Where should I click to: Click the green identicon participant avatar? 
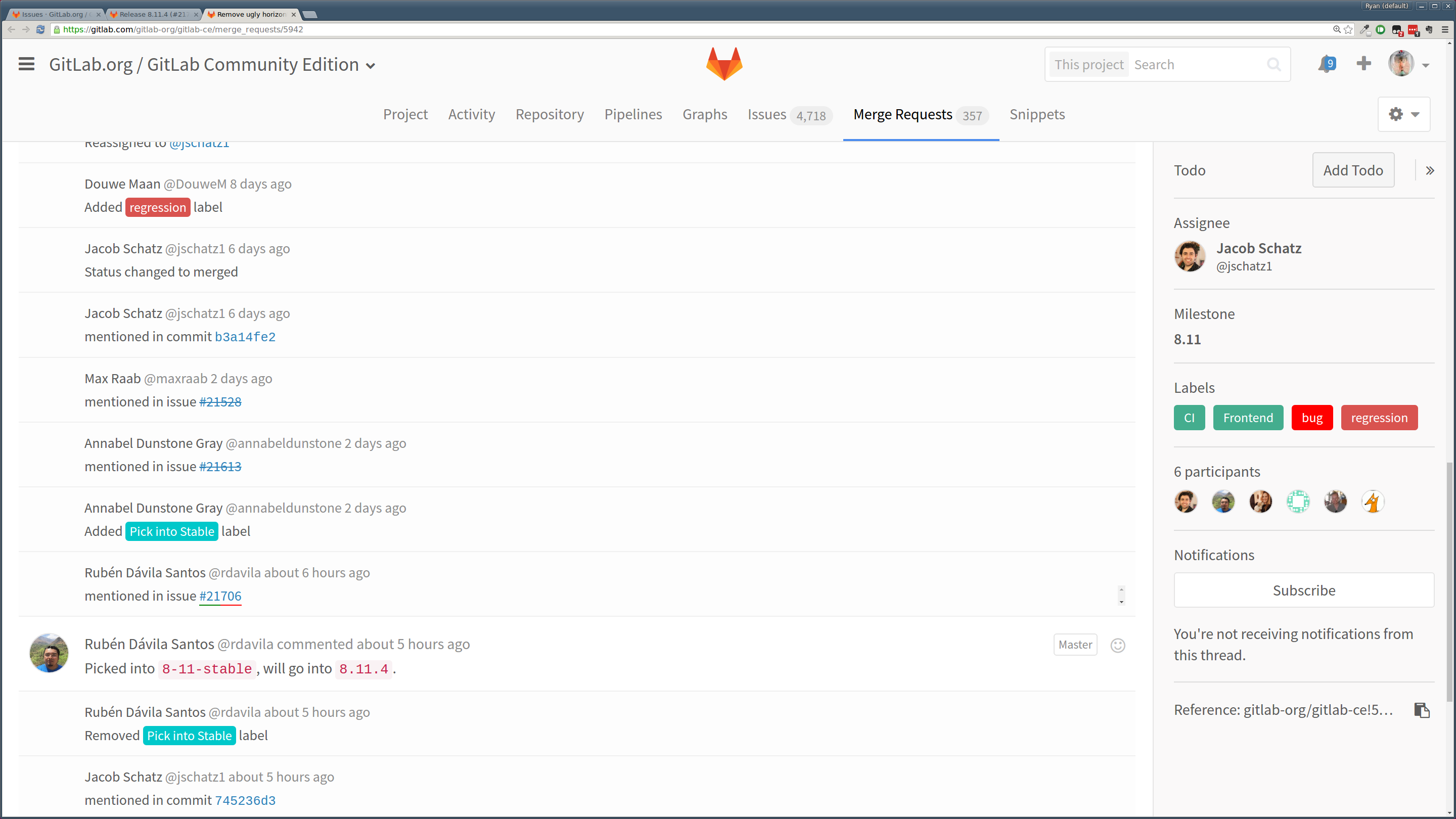pyautogui.click(x=1298, y=502)
